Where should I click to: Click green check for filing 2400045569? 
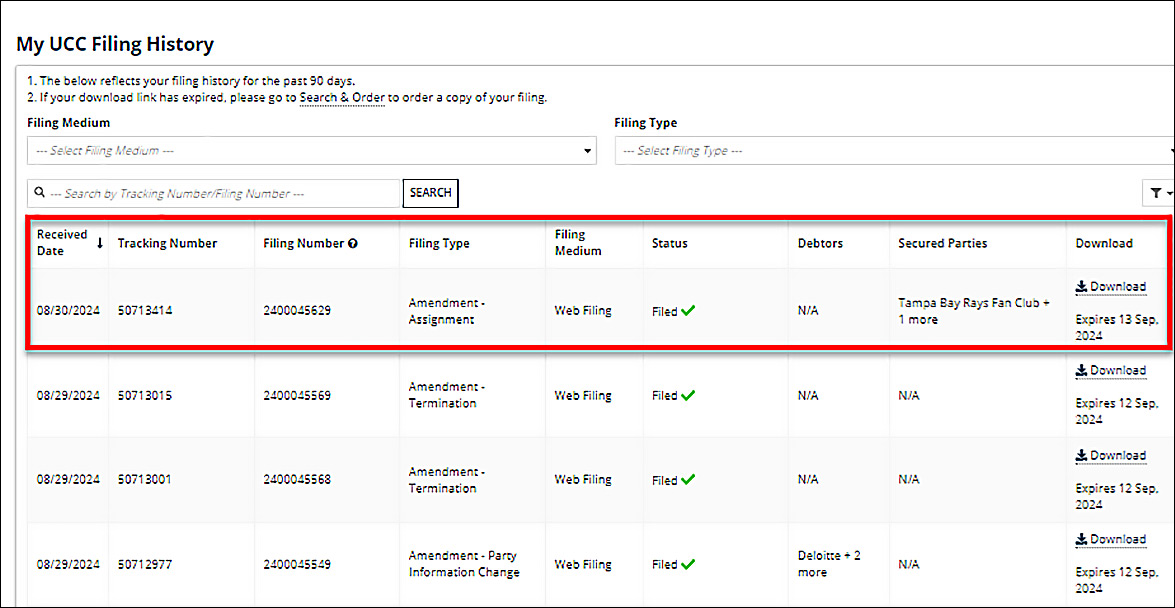coord(688,395)
